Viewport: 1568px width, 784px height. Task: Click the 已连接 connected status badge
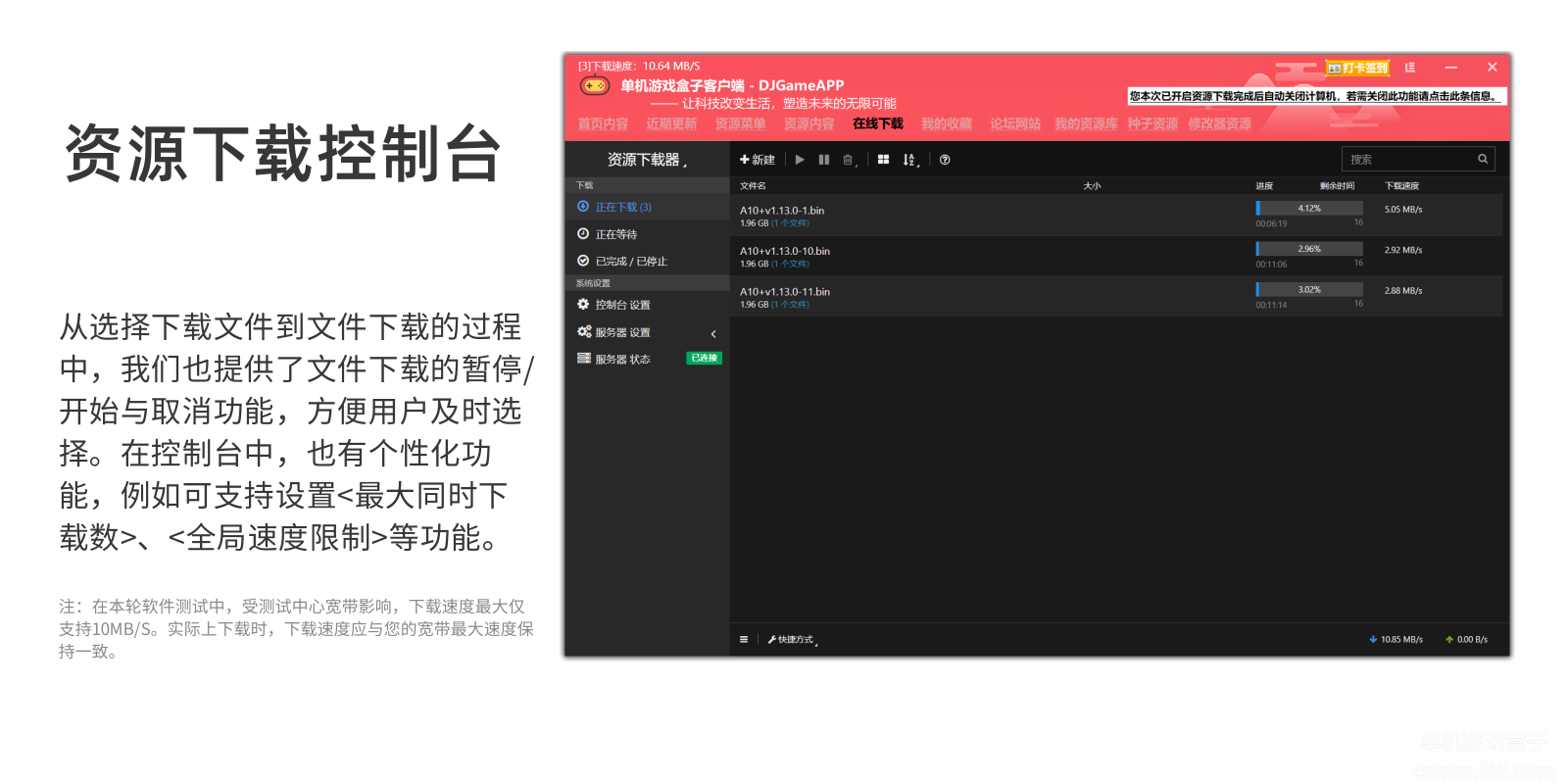[x=704, y=359]
